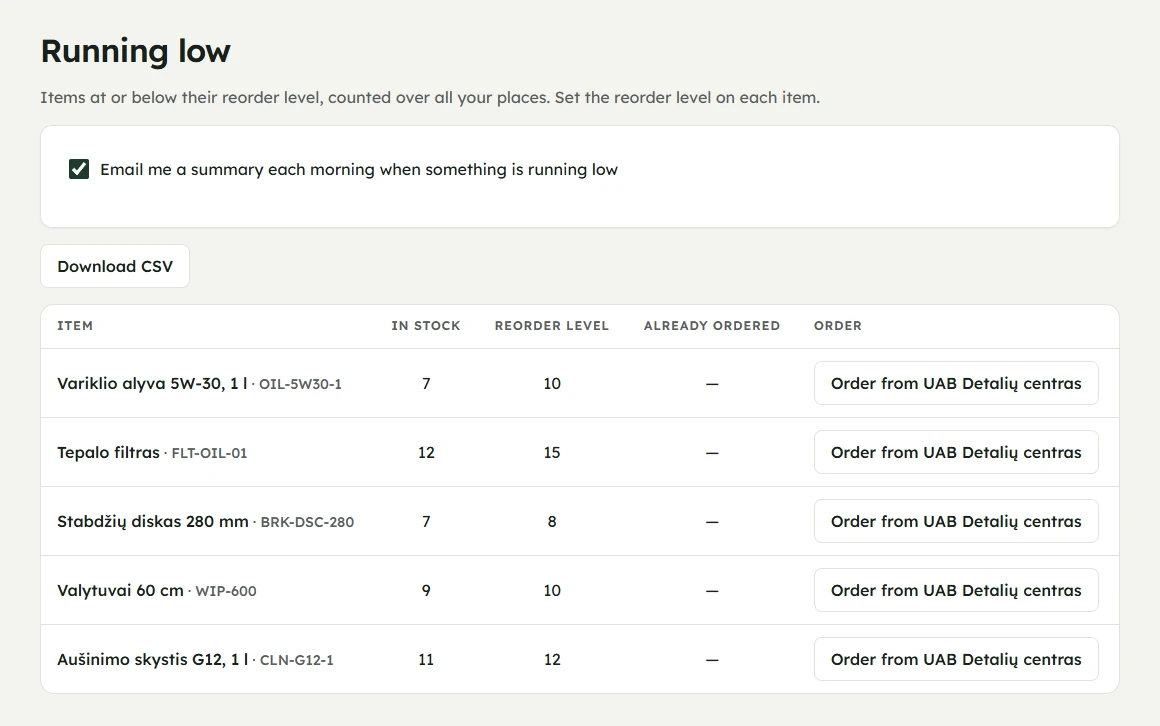Order Variklio alyva 5W-30 from UAB Detalių centras
1160x726 pixels.
point(956,383)
